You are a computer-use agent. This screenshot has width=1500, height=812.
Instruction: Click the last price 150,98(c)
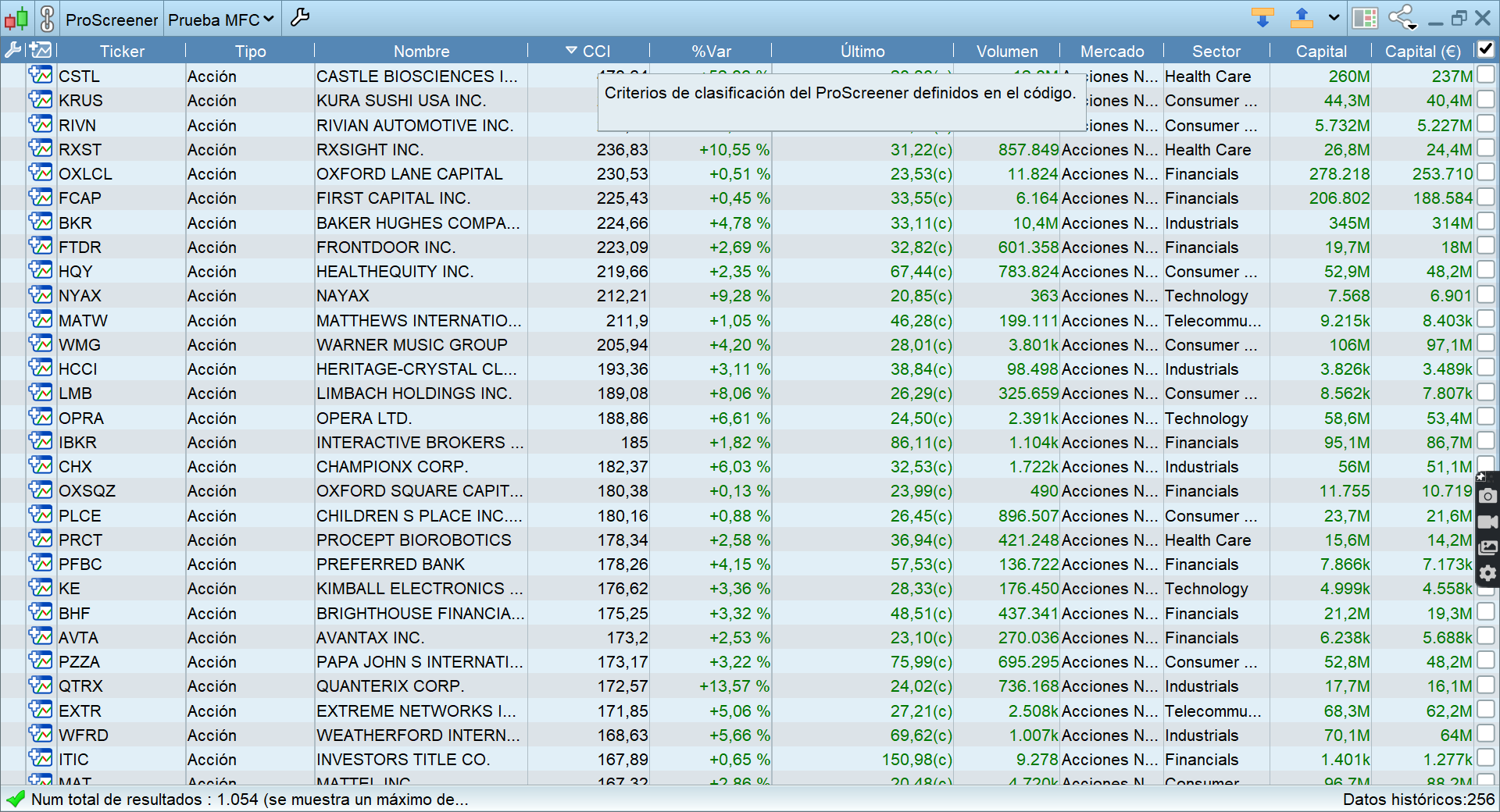point(917,759)
